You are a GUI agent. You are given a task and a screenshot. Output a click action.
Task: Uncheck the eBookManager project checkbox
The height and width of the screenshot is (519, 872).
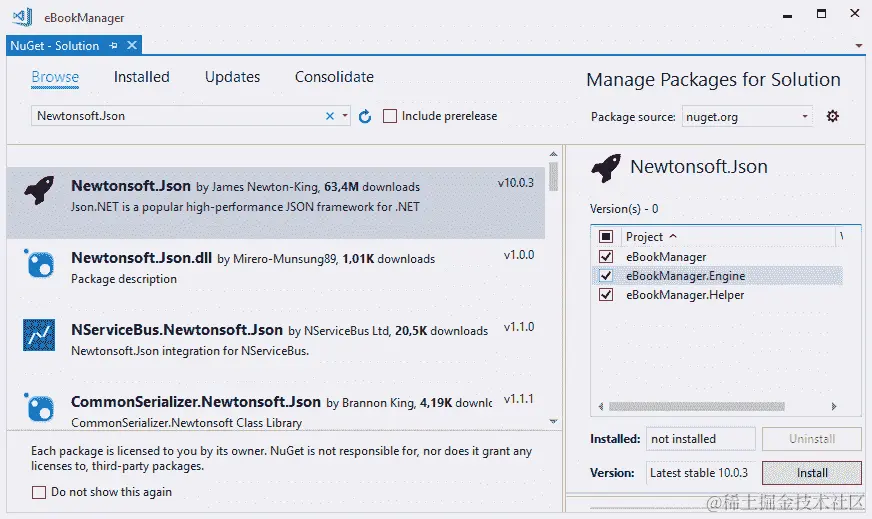pos(606,256)
